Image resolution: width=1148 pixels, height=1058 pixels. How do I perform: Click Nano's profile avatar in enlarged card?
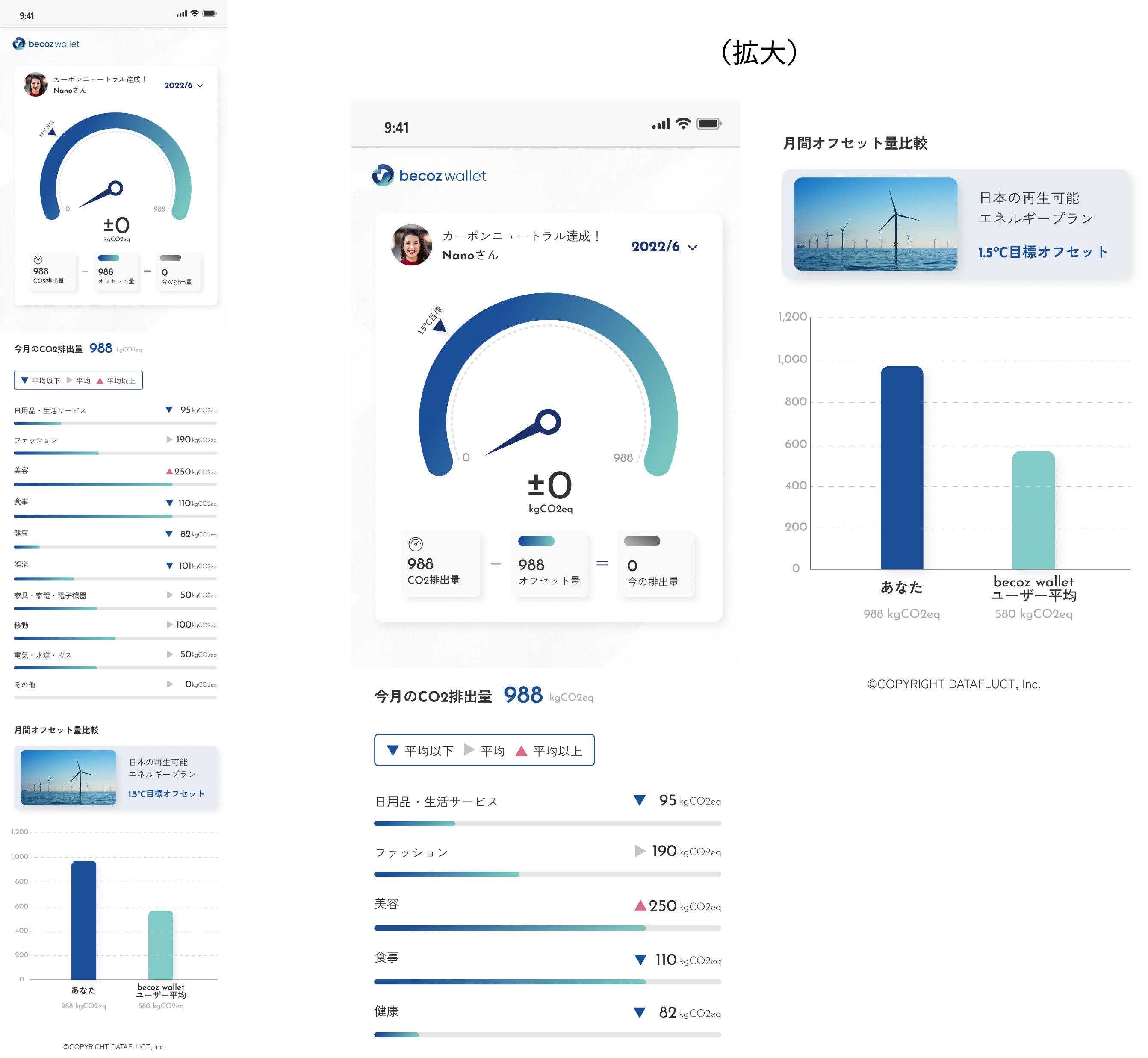[411, 245]
